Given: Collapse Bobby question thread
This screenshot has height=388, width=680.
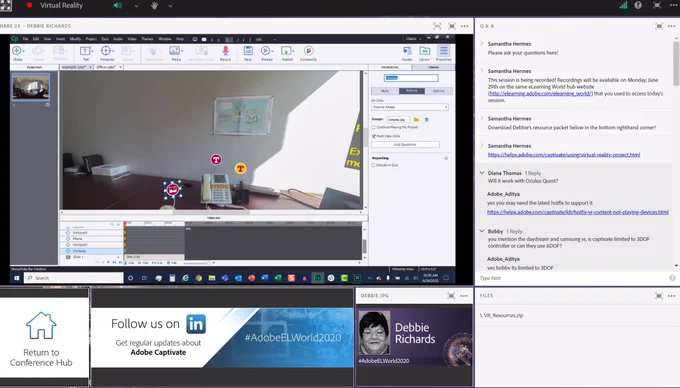Looking at the screenshot, I should [482, 231].
